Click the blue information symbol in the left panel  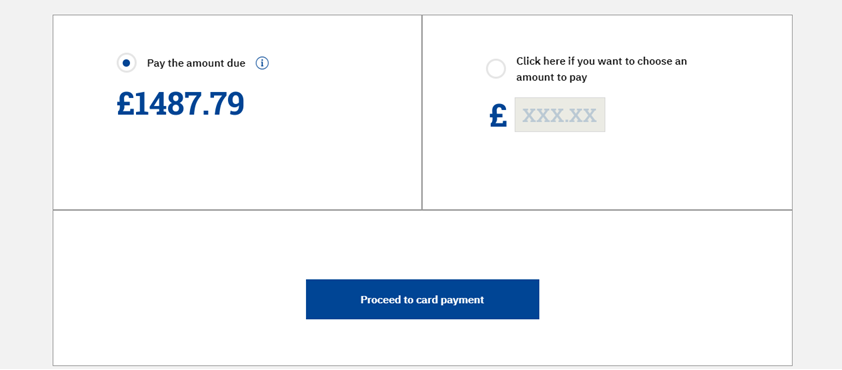pyautogui.click(x=262, y=63)
